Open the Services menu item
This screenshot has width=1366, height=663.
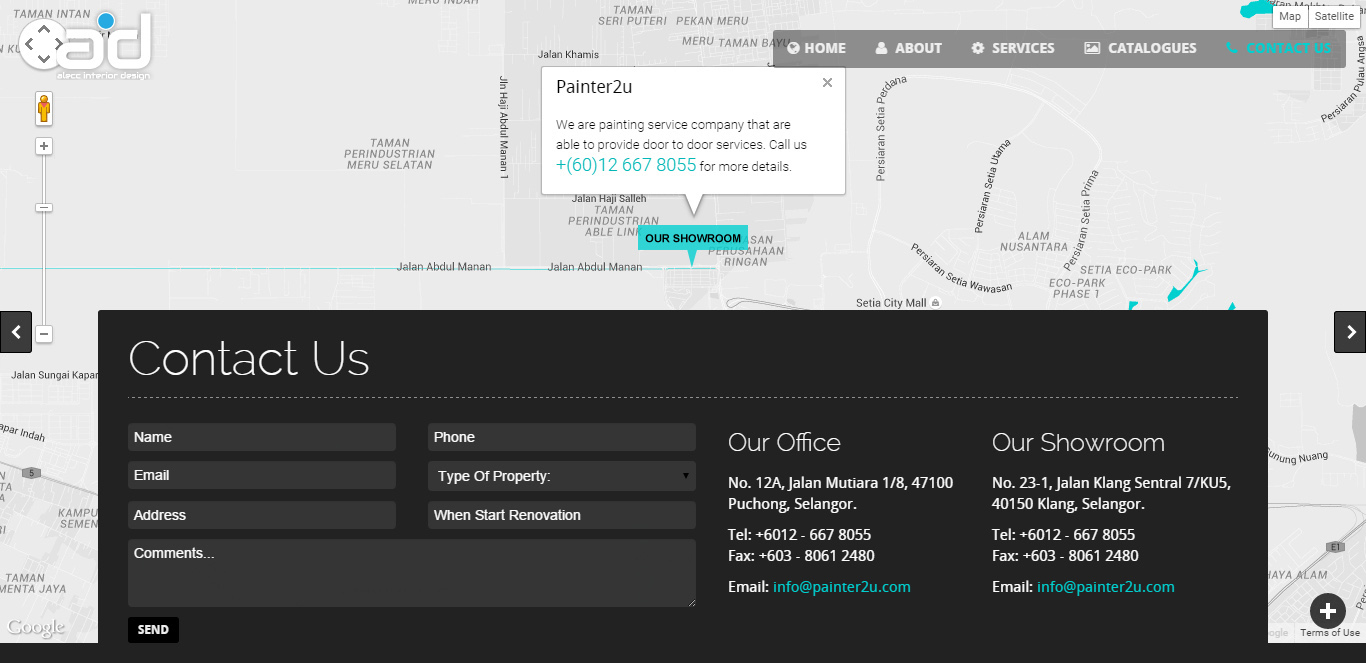pyautogui.click(x=1012, y=48)
